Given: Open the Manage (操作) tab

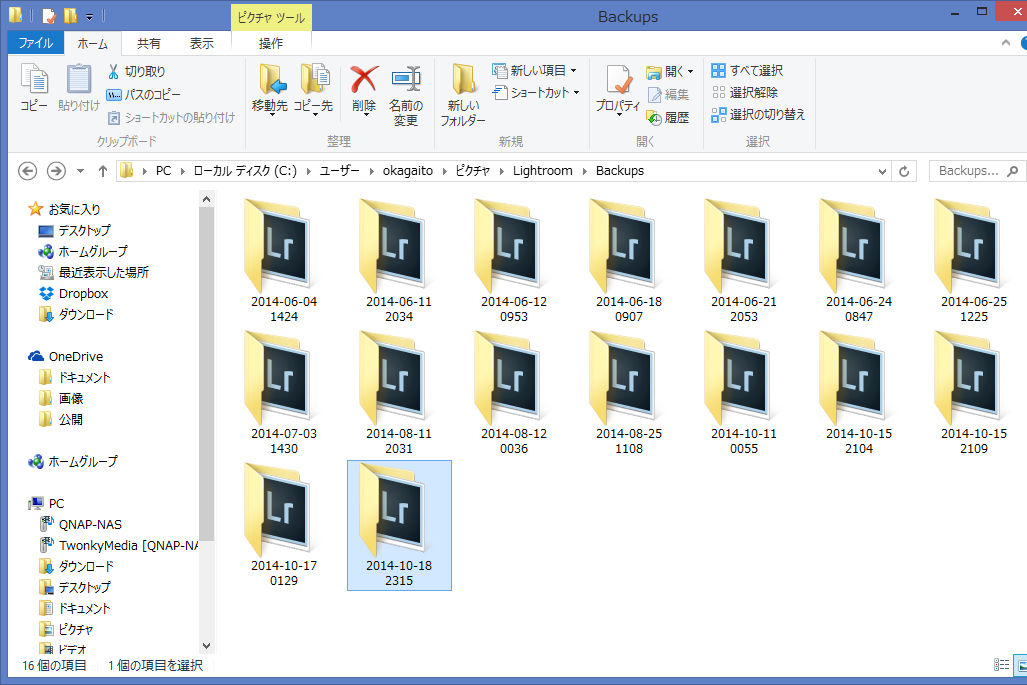Looking at the screenshot, I should tap(271, 43).
